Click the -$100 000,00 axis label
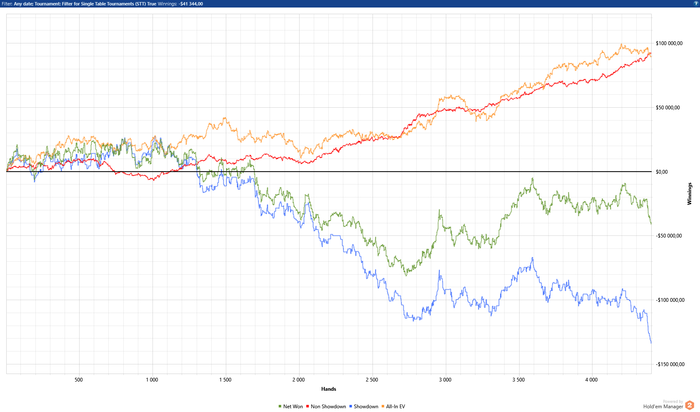700x412 pixels. point(670,300)
